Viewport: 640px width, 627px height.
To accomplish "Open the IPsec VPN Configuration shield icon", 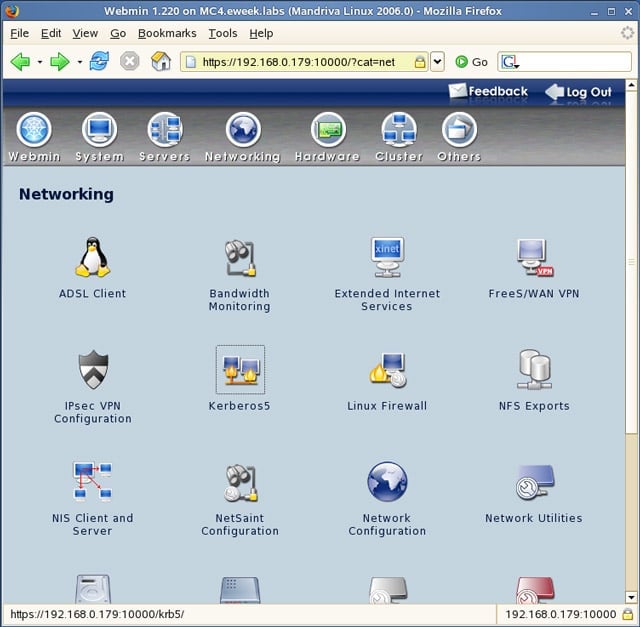I will [x=93, y=369].
